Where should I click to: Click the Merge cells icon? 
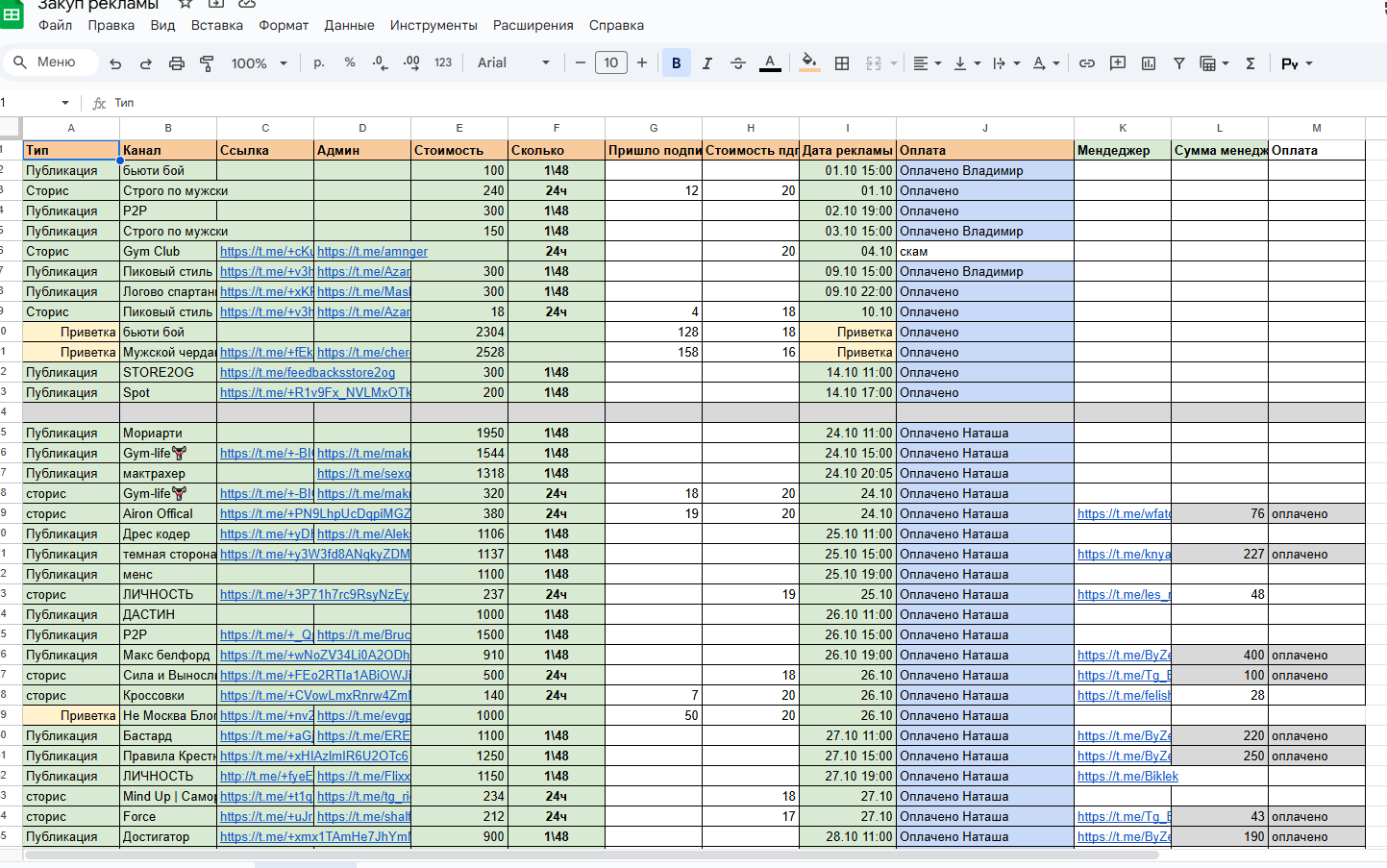(874, 63)
